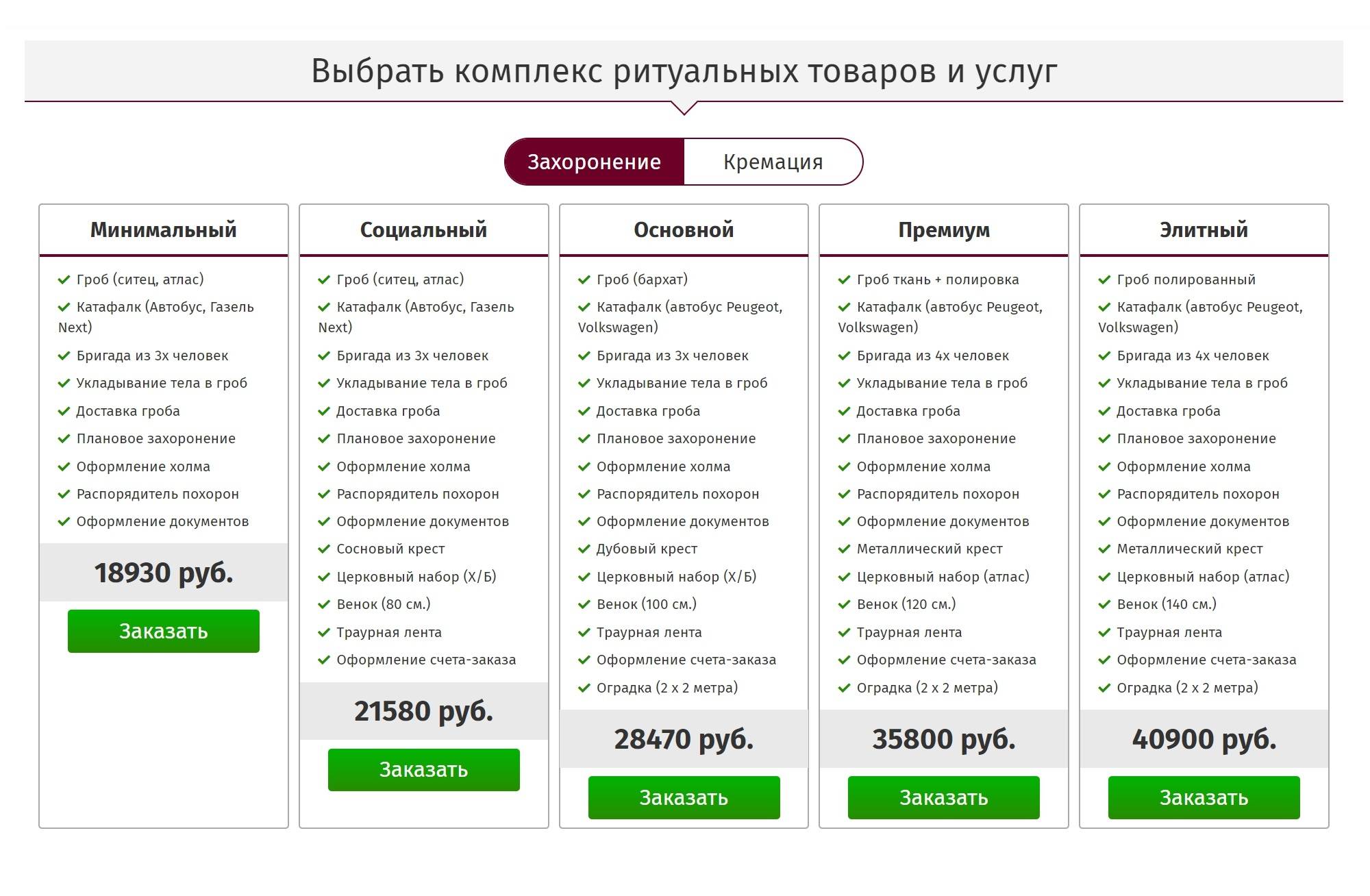
Task: Click checkmark next to Венок (80 см.)
Action: click(324, 604)
